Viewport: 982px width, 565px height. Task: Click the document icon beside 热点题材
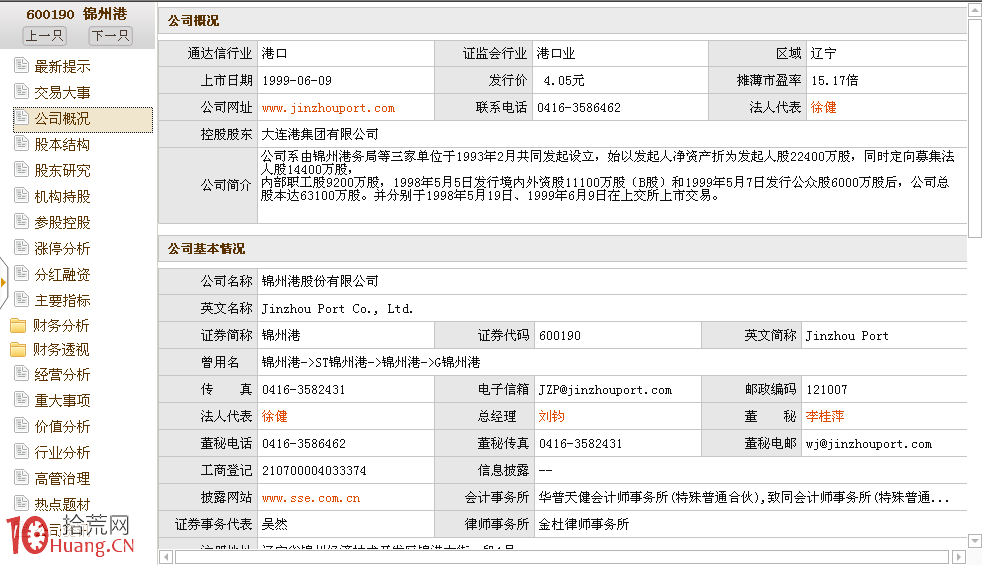(x=21, y=503)
